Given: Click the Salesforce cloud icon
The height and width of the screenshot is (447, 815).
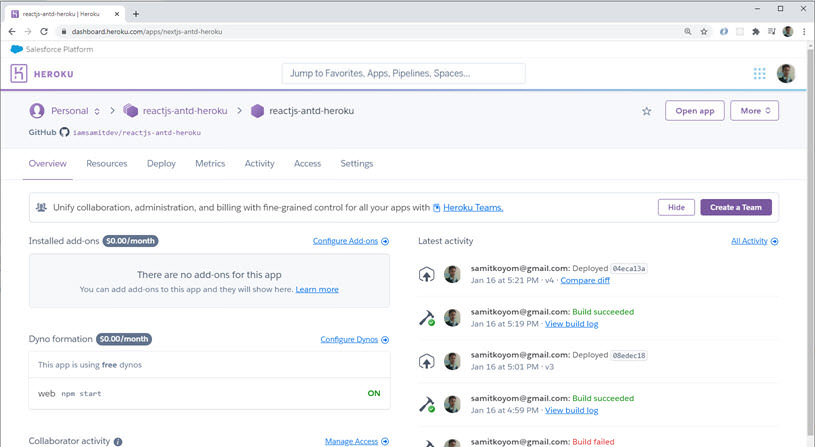Looking at the screenshot, I should tap(17, 49).
